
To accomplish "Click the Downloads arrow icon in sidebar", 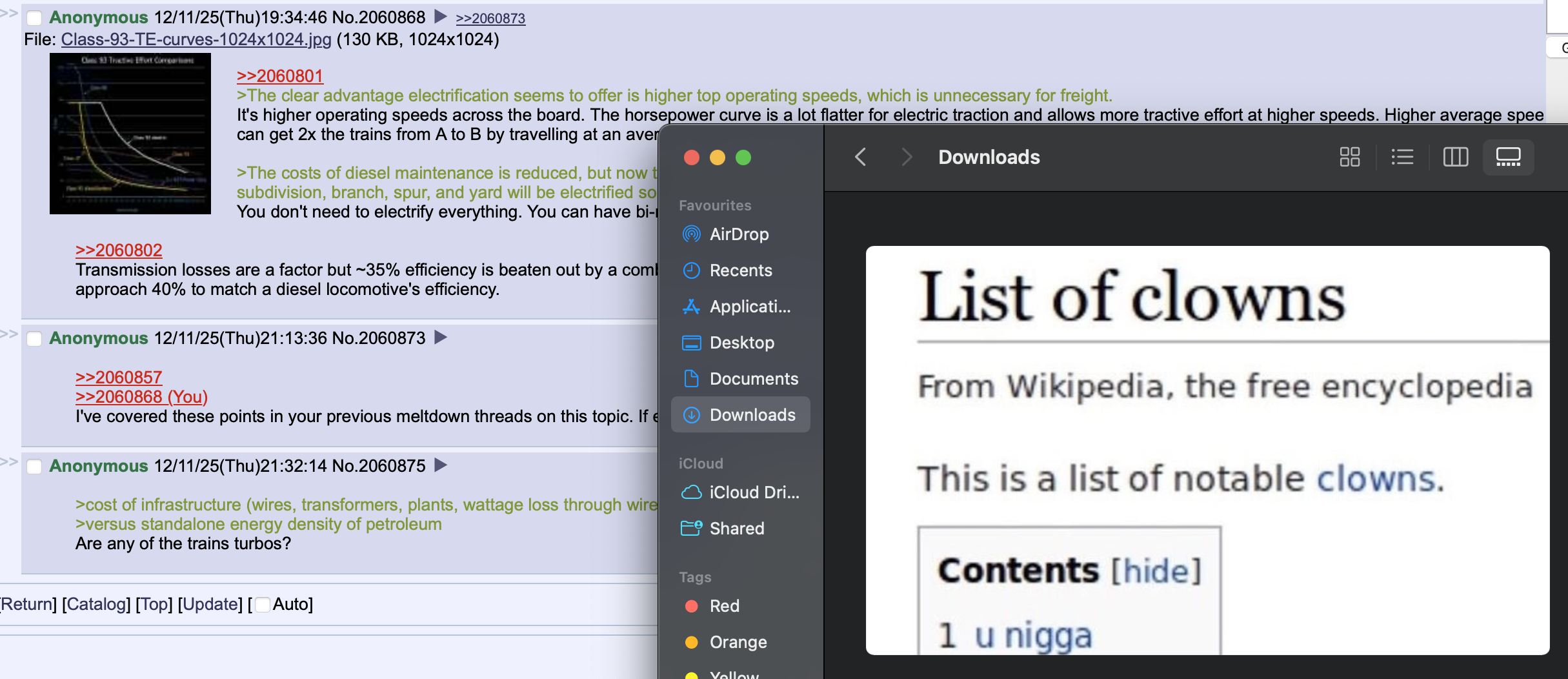I will click(x=691, y=415).
